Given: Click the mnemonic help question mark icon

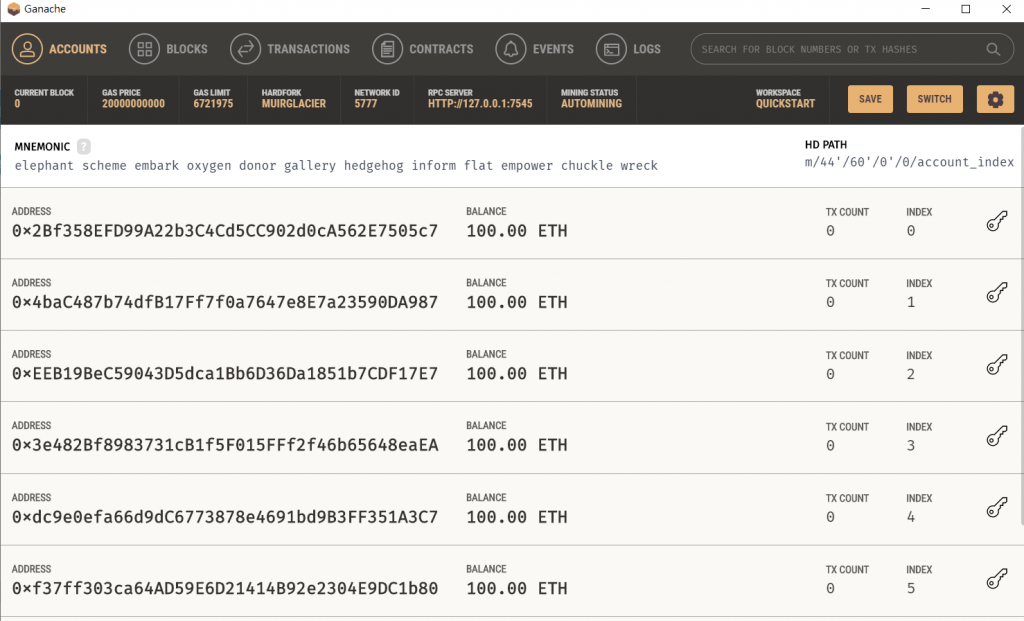Looking at the screenshot, I should 84,146.
